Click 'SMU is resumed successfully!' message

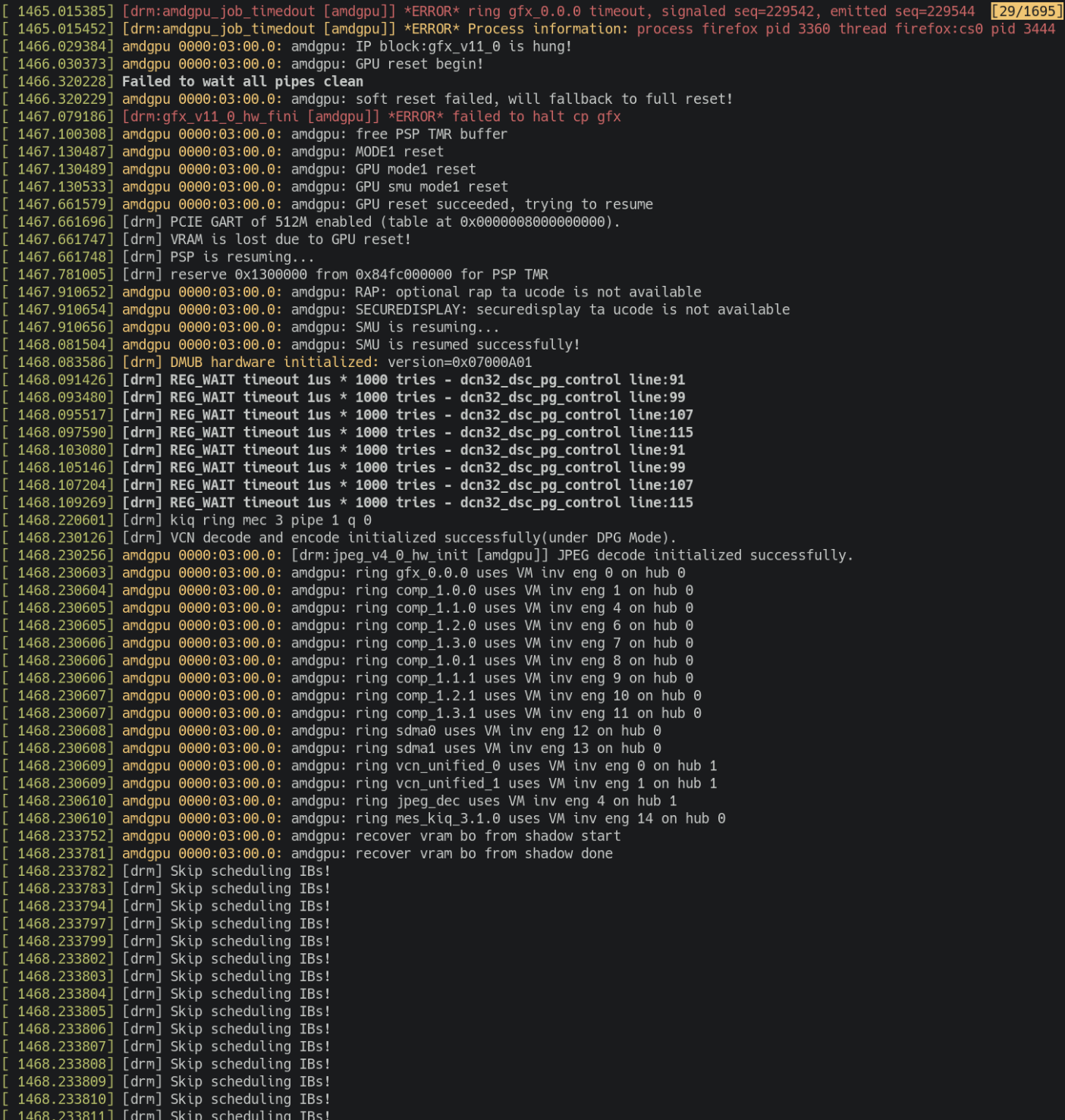[468, 345]
